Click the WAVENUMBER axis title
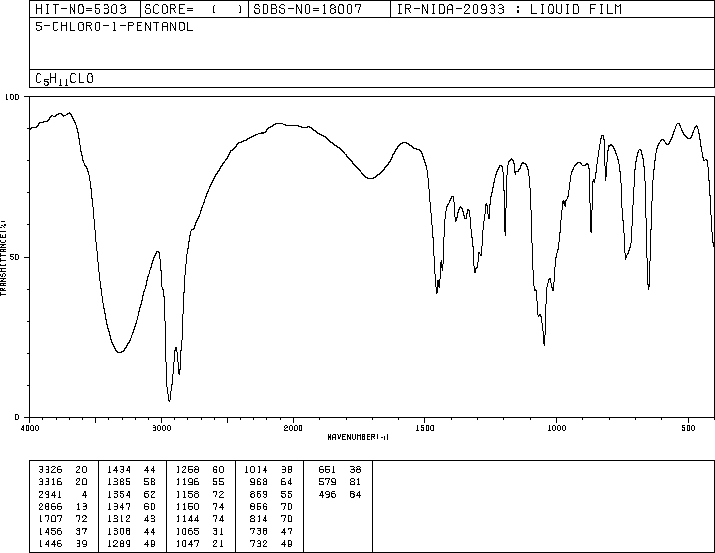This screenshot has width=715, height=553. point(358,437)
